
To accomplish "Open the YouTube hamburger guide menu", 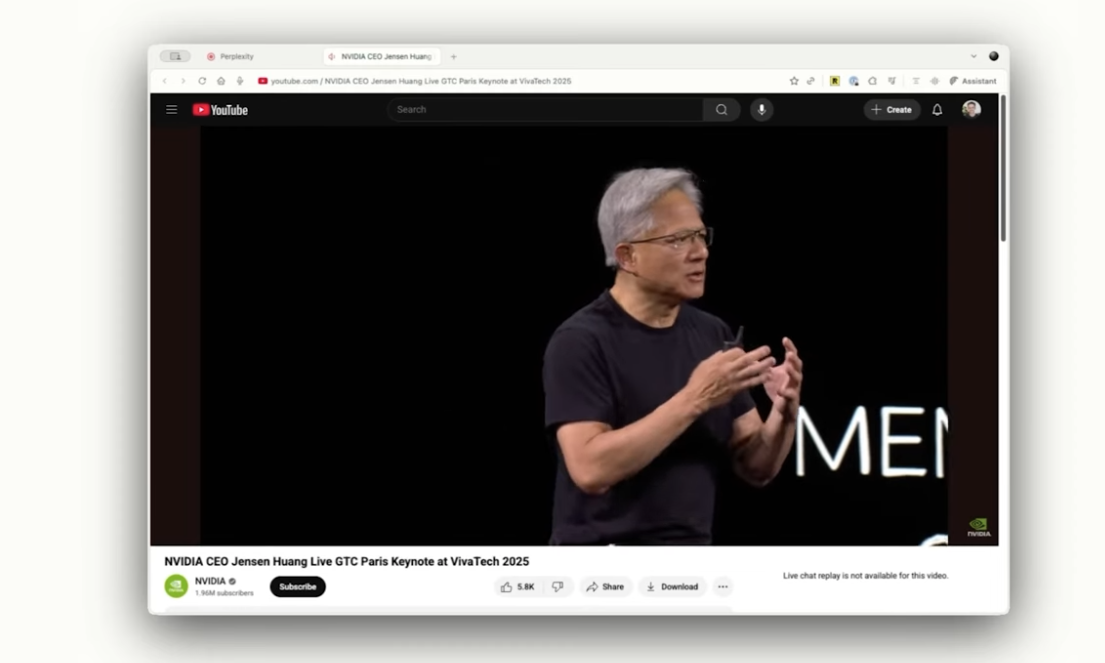I will [x=171, y=110].
